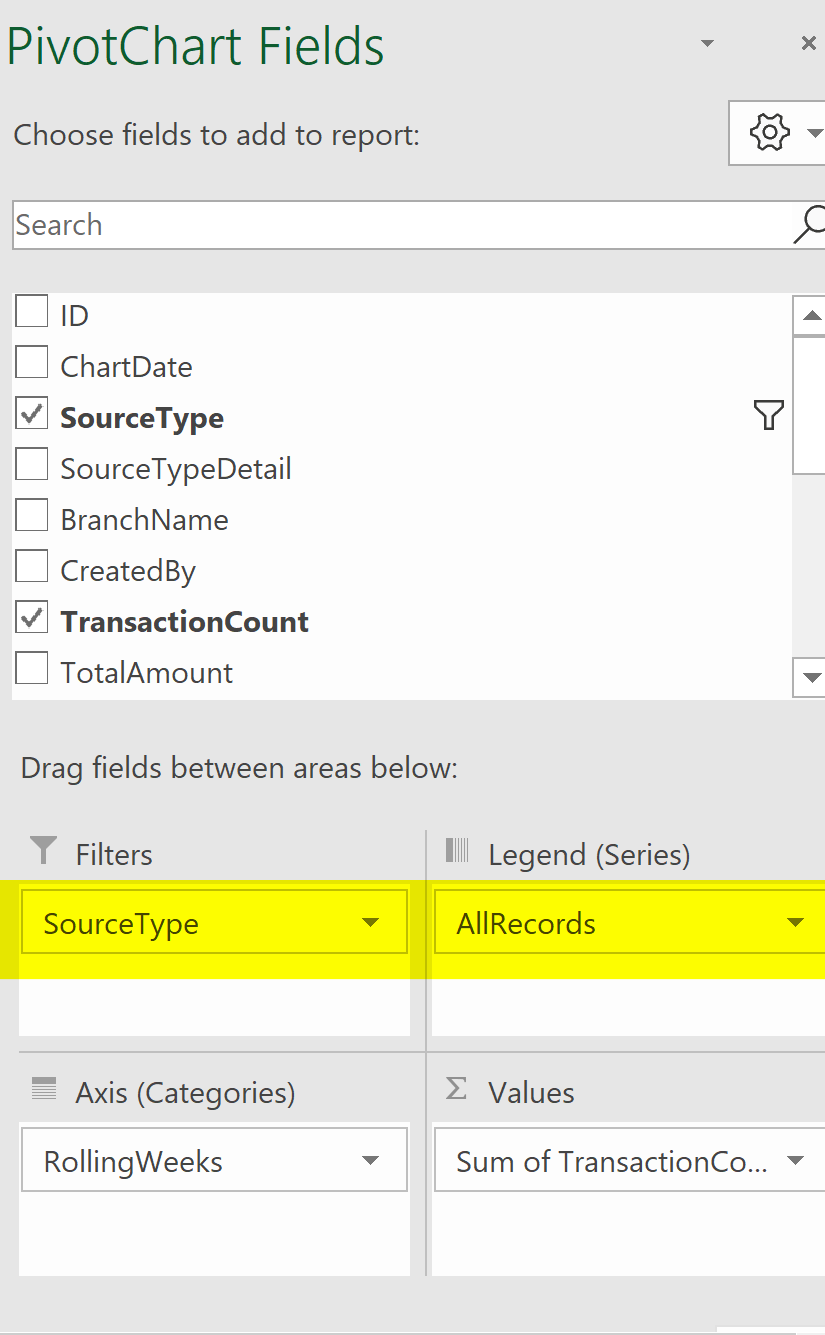
Task: Uncheck the TransactionCount field
Action: 32,618
